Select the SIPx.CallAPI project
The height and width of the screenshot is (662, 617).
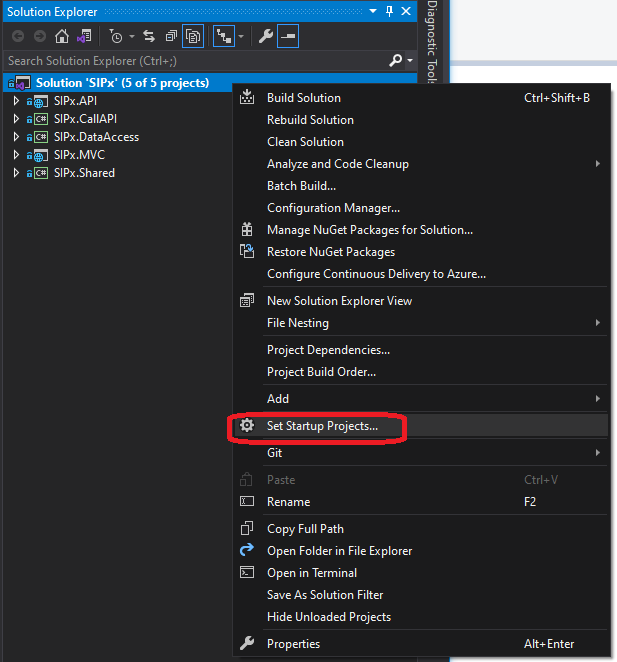(85, 119)
